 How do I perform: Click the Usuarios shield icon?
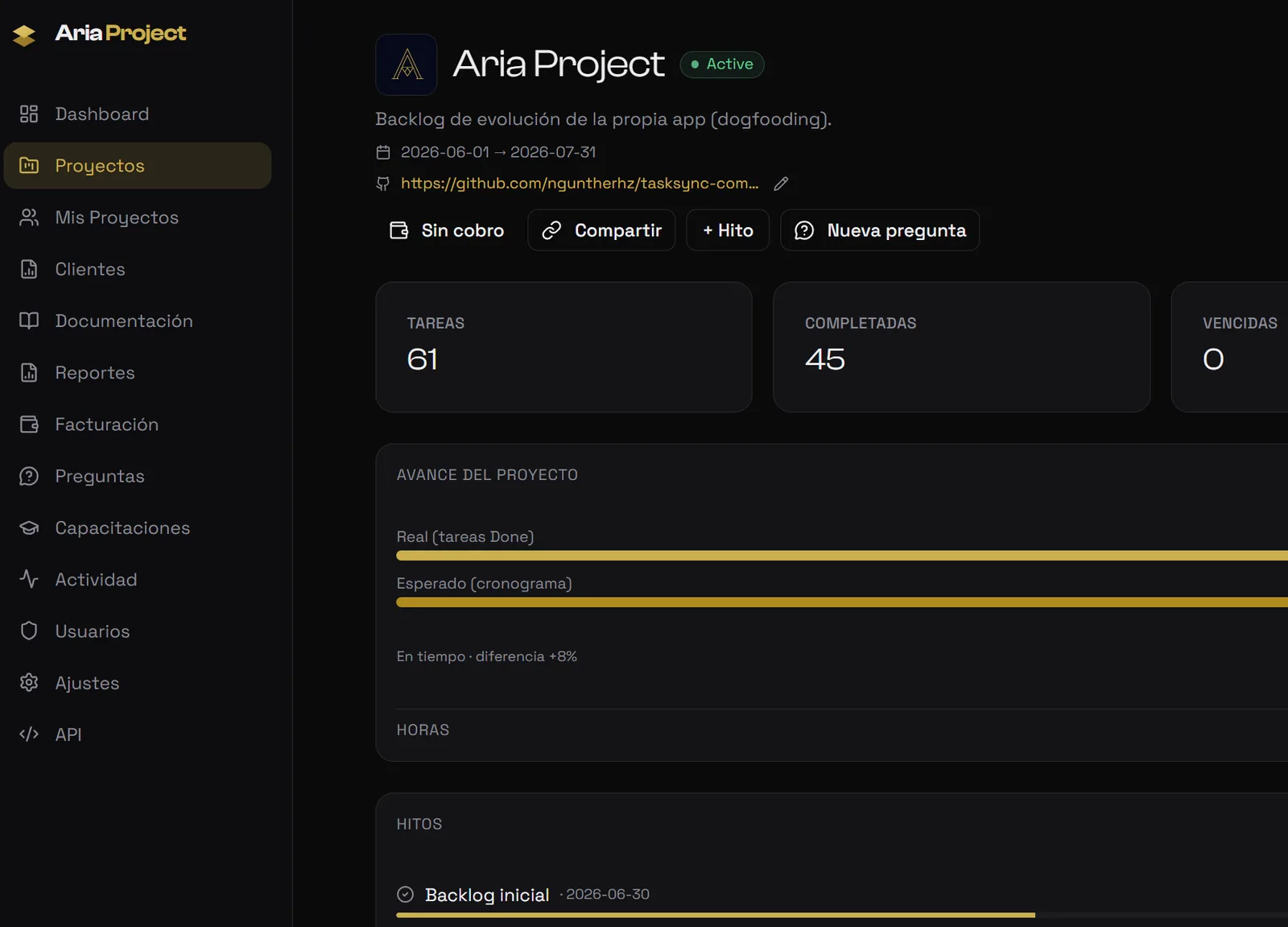pos(29,631)
